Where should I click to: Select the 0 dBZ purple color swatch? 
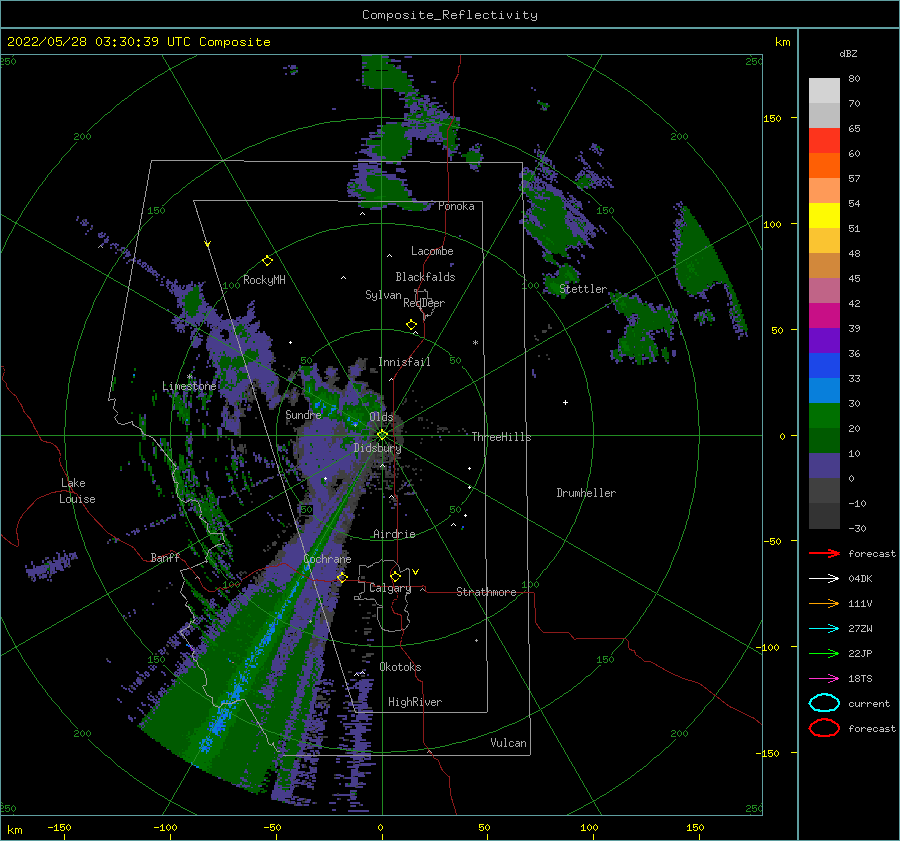click(x=824, y=466)
